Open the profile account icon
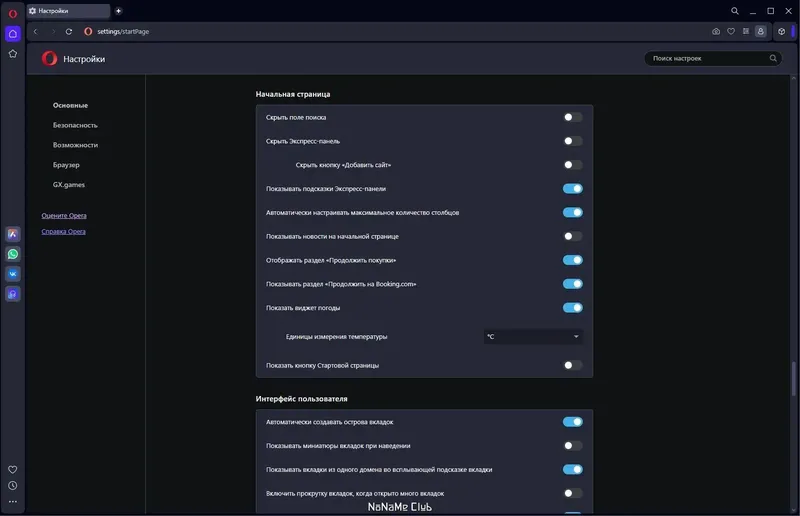 [761, 31]
